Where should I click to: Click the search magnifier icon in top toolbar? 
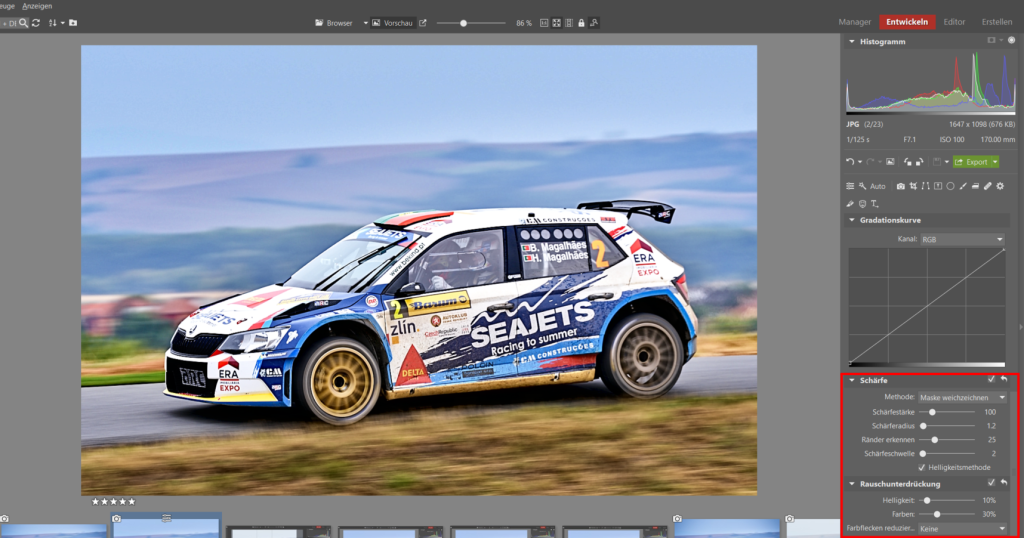coord(24,23)
